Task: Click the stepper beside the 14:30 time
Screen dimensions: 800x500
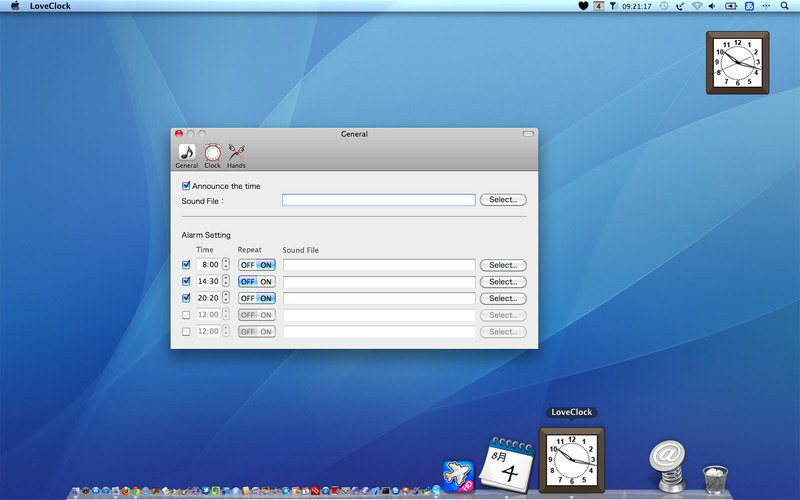Action: pos(226,281)
